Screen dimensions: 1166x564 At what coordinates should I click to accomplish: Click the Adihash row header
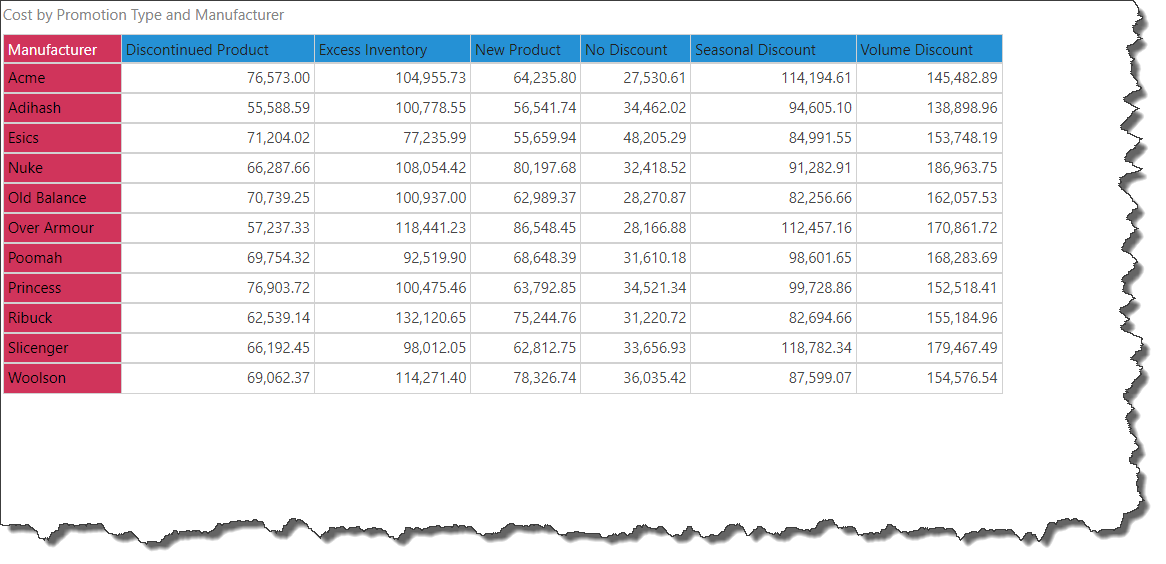pos(62,108)
